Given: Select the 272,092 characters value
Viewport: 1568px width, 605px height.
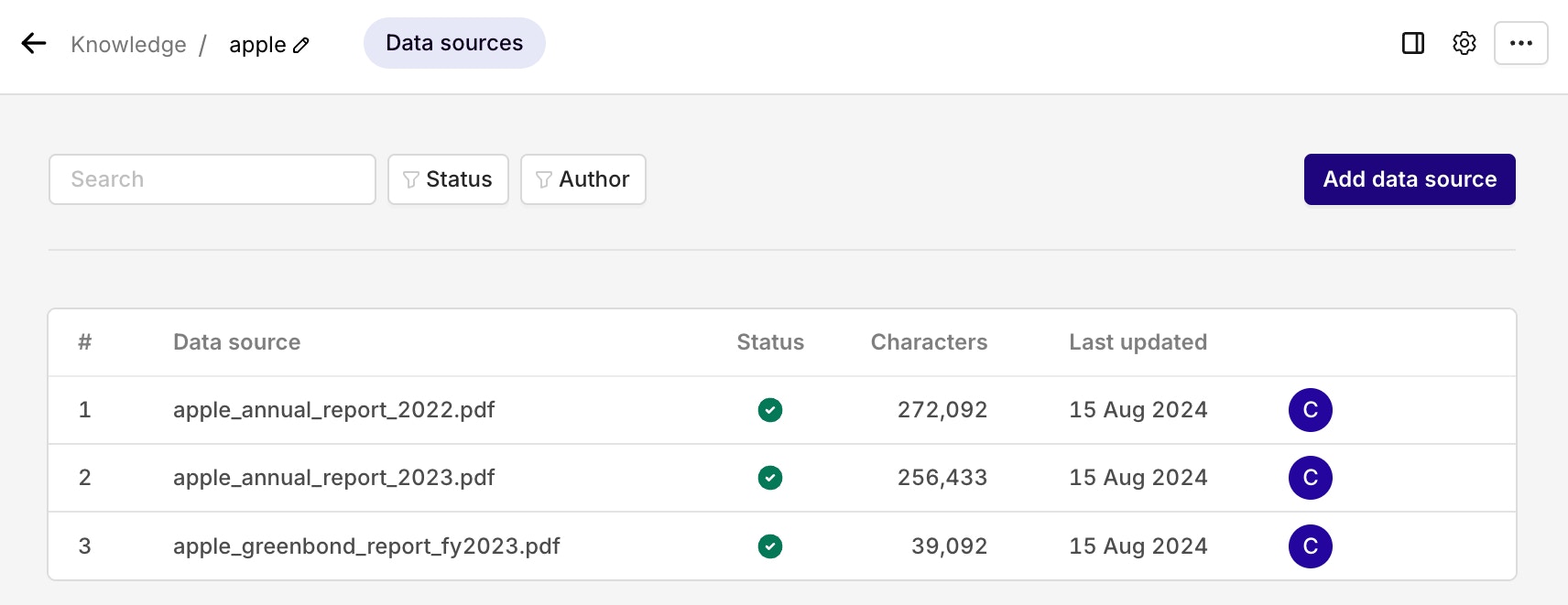Looking at the screenshot, I should pyautogui.click(x=942, y=410).
